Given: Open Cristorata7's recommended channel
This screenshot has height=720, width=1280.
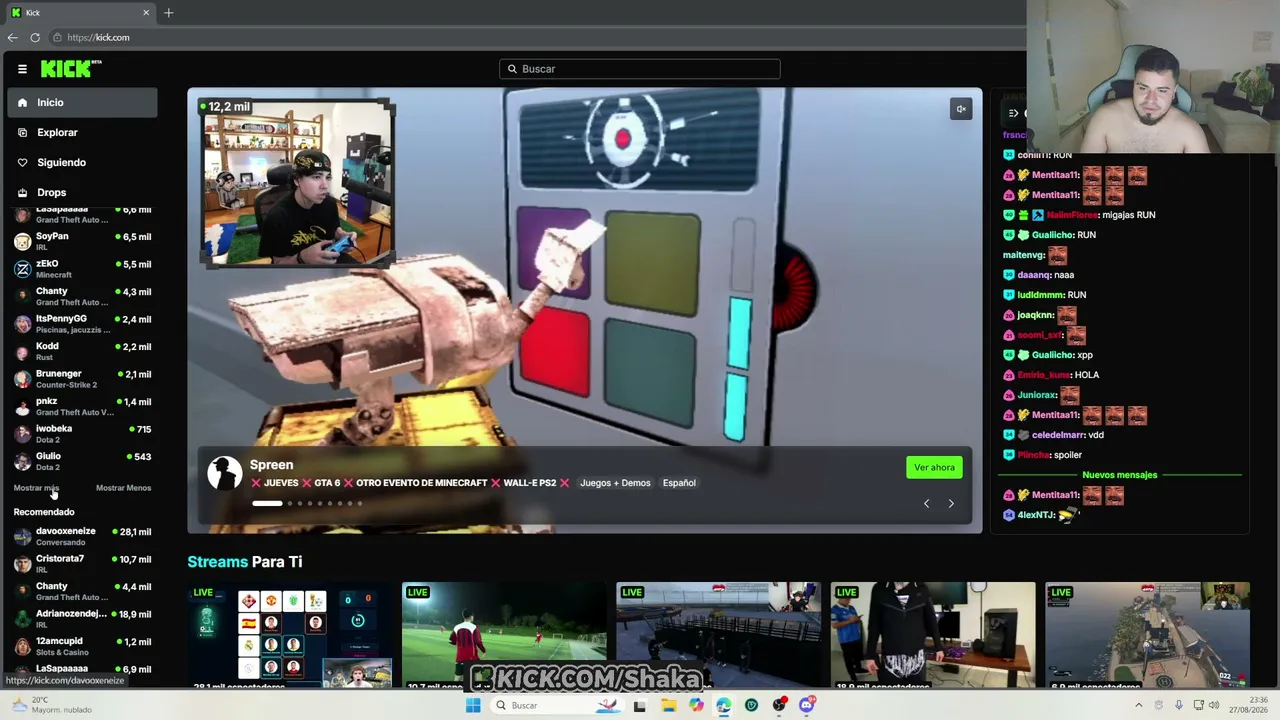Looking at the screenshot, I should click(82, 564).
